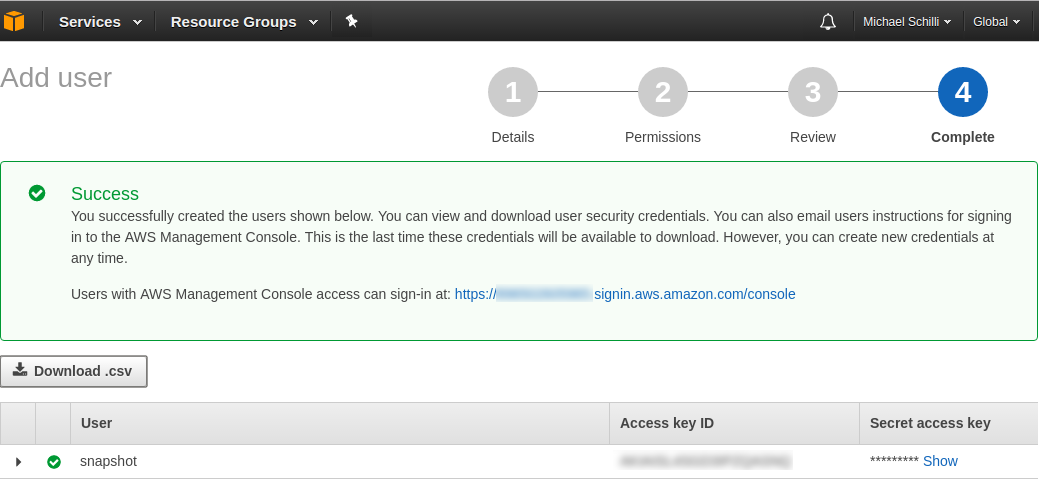
Task: Click the blurred access key ID value
Action: click(x=705, y=460)
